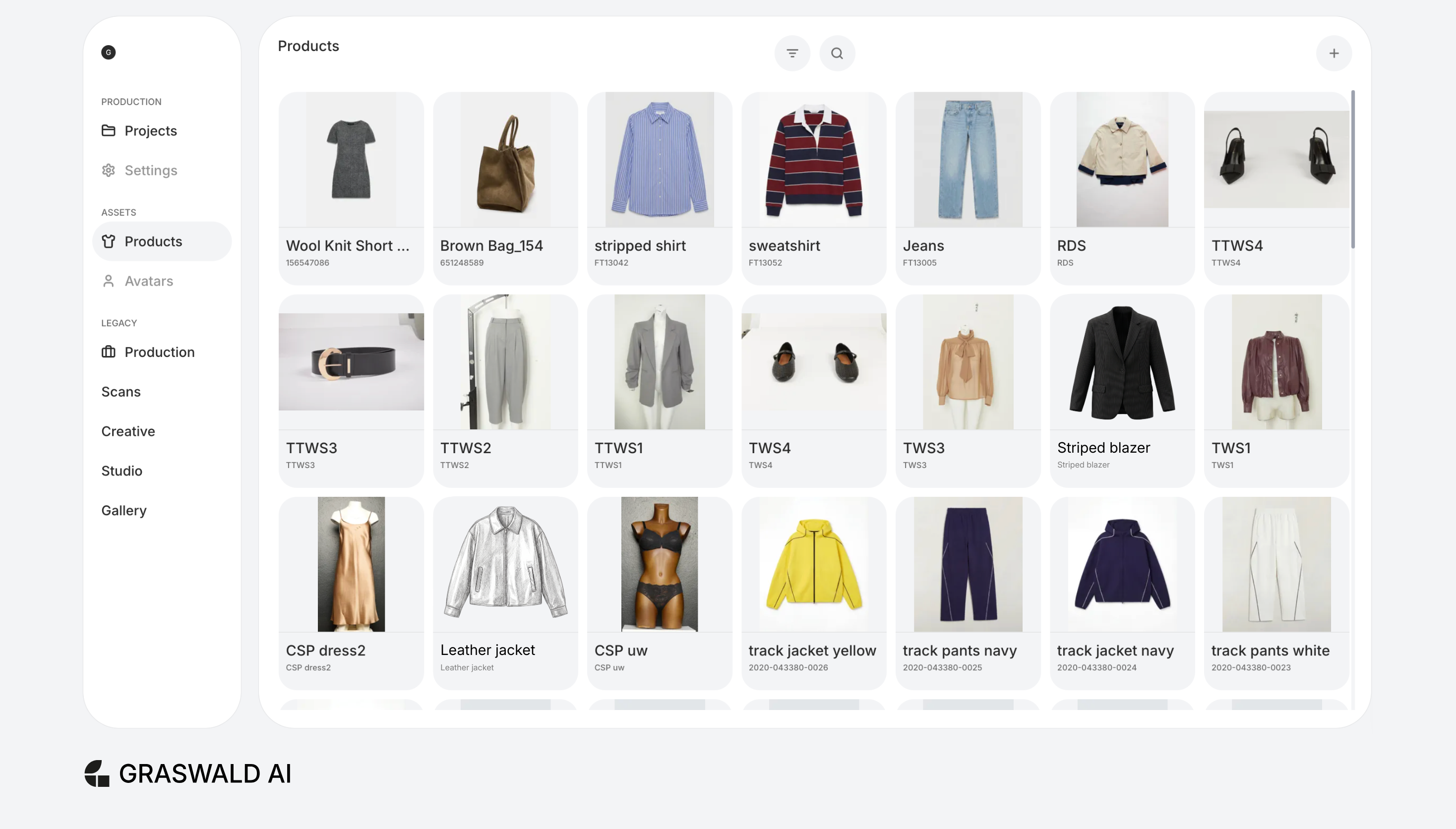
Task: Open the sweatshirt product image
Action: coord(814,160)
